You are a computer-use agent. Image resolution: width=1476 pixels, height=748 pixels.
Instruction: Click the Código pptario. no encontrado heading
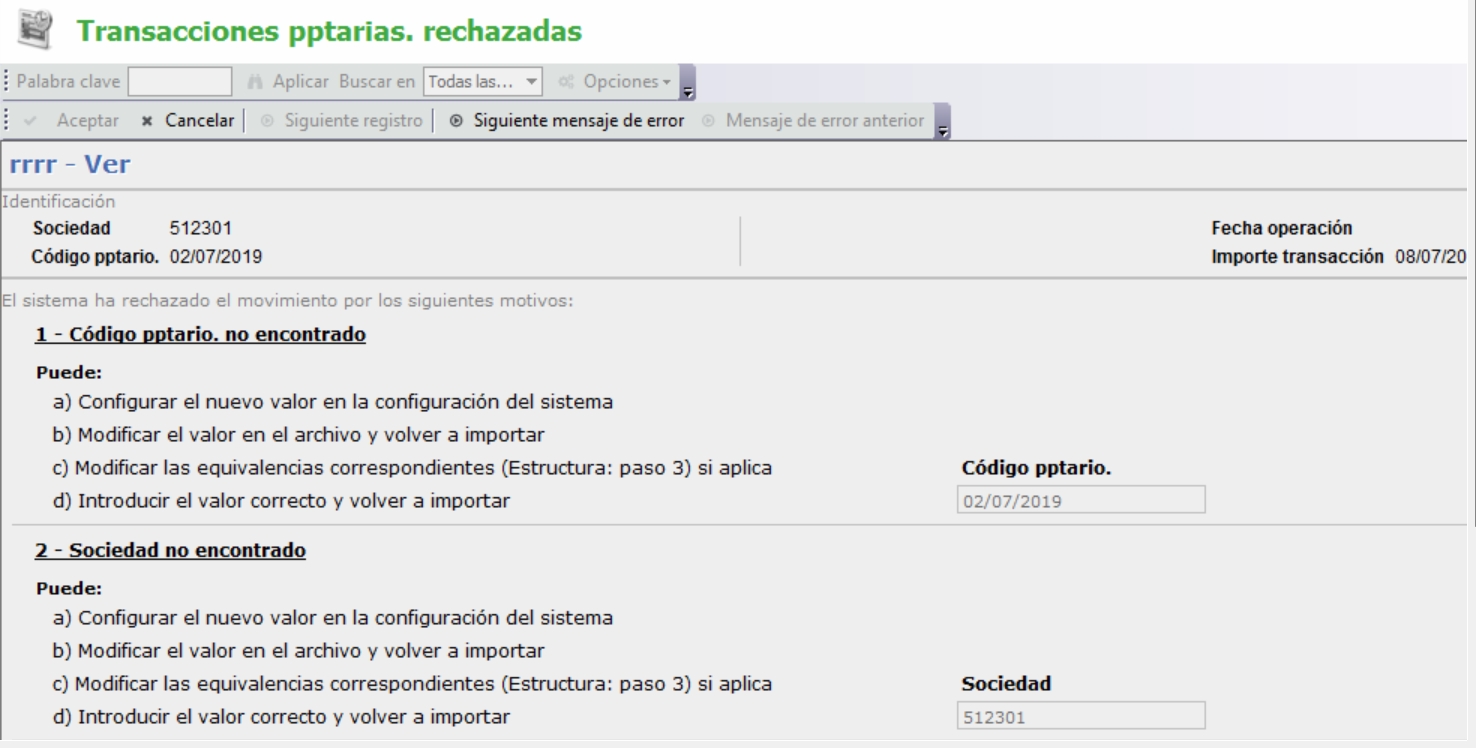point(200,334)
